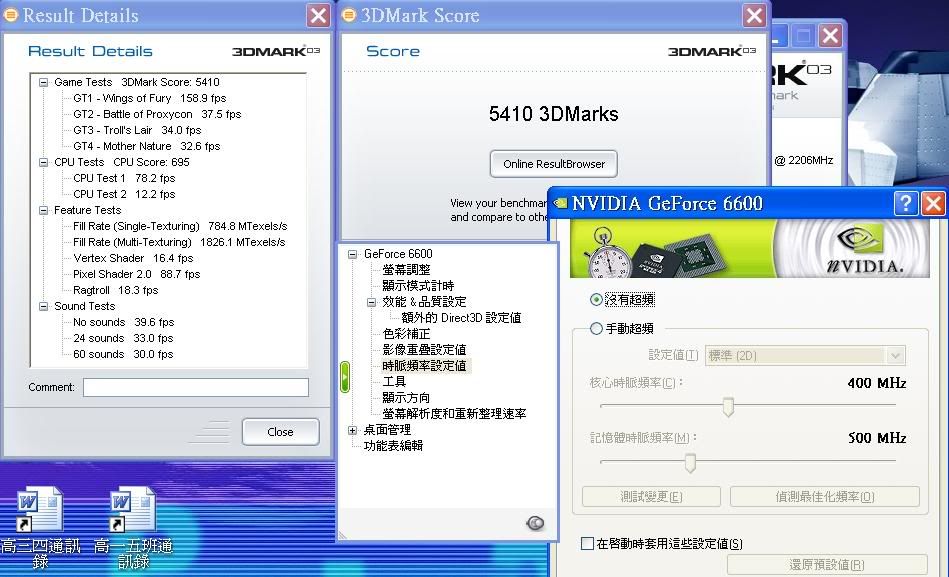Click the Online ResultBrowser button
The width and height of the screenshot is (949, 577).
coord(554,164)
